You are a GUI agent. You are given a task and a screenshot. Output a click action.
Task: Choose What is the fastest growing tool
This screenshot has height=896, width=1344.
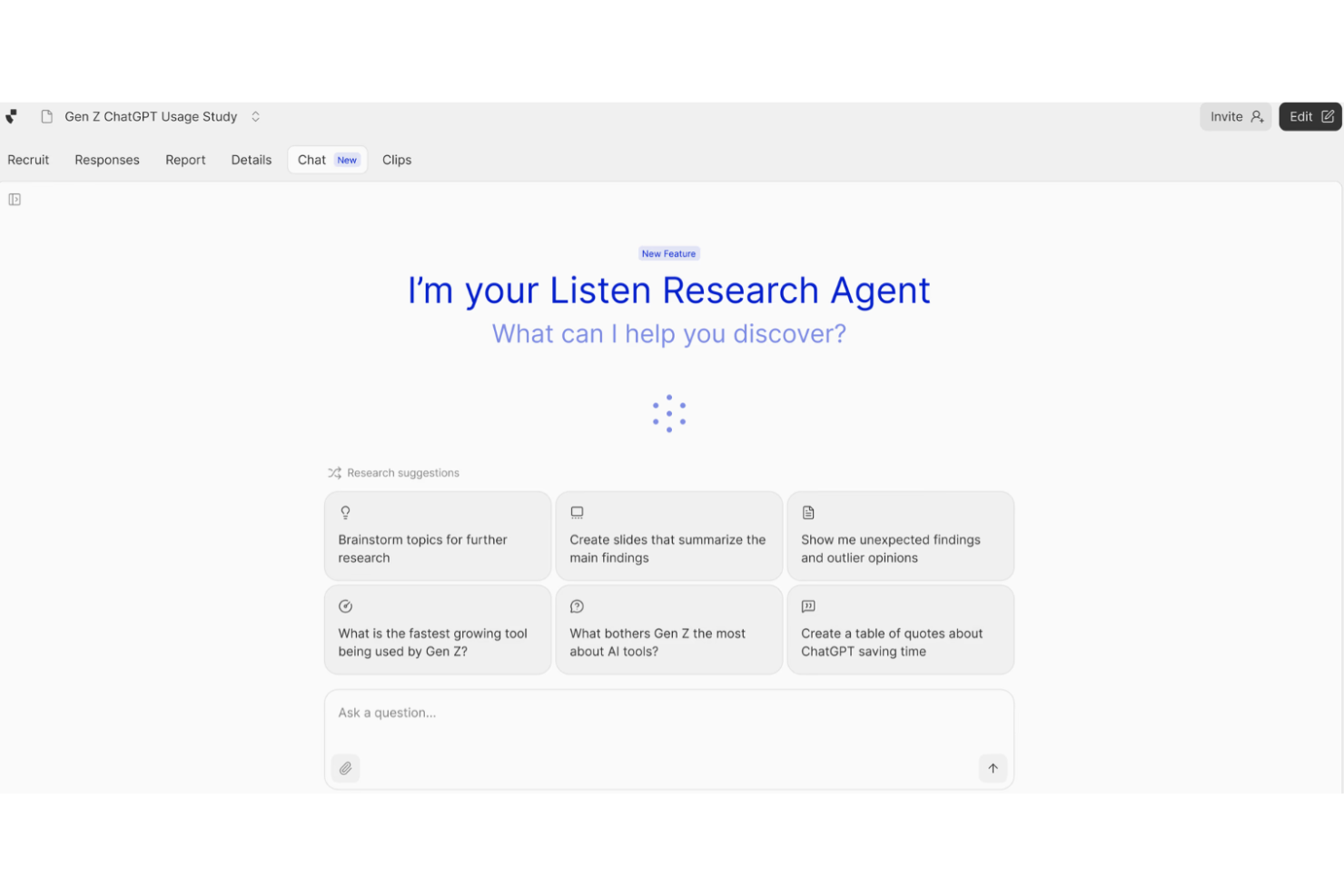click(438, 629)
